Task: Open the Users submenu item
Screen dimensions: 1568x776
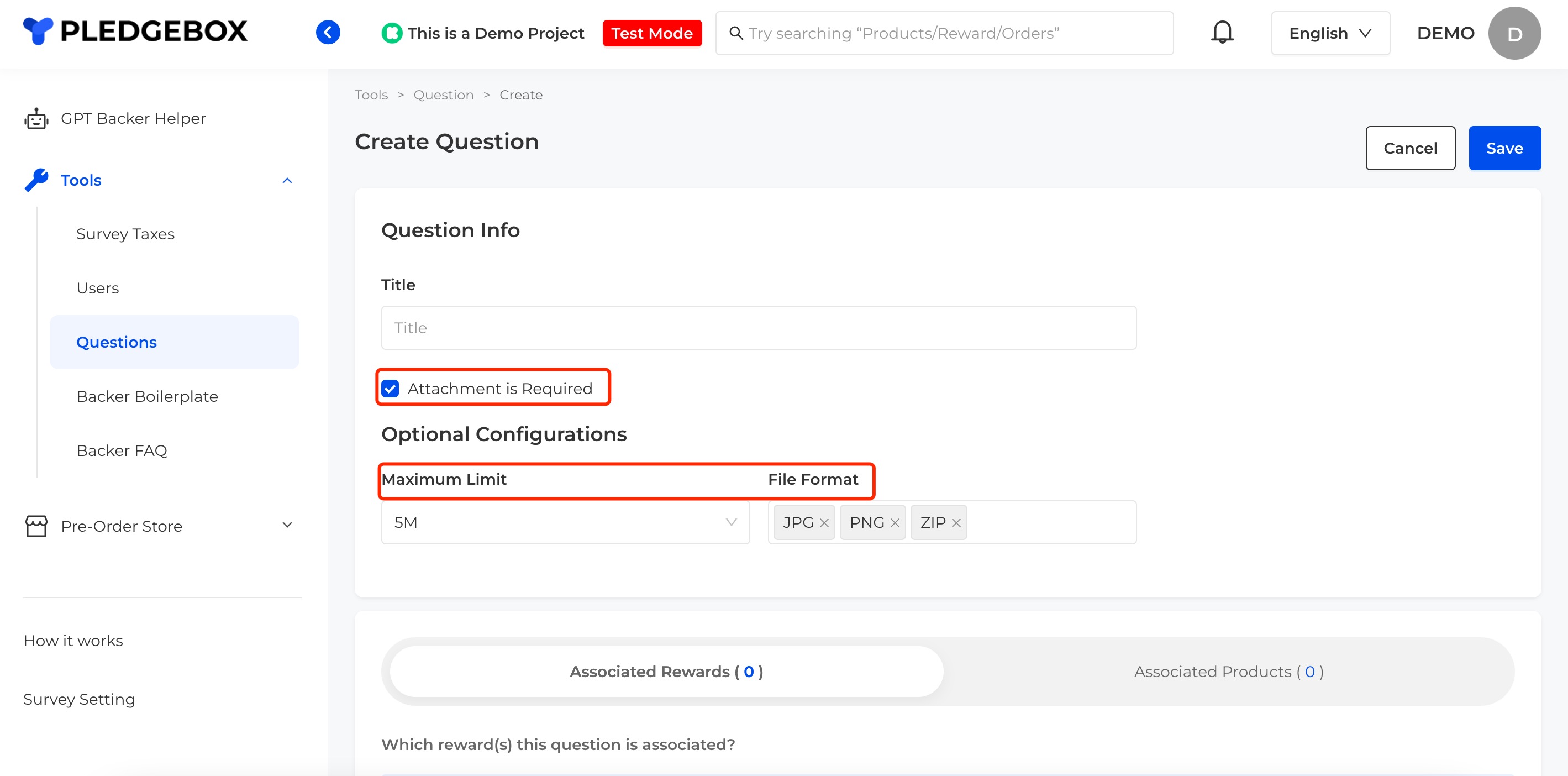Action: click(98, 288)
